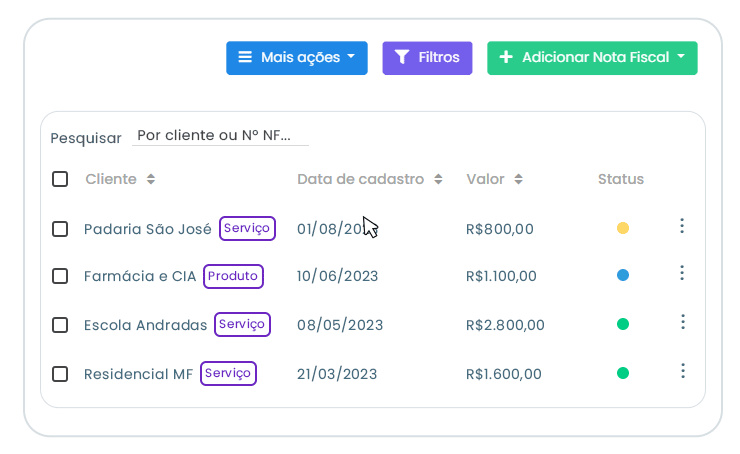Screen dimensions: 740x454
Task: Toggle the select-all checkbox in the table header
Action: tap(60, 179)
